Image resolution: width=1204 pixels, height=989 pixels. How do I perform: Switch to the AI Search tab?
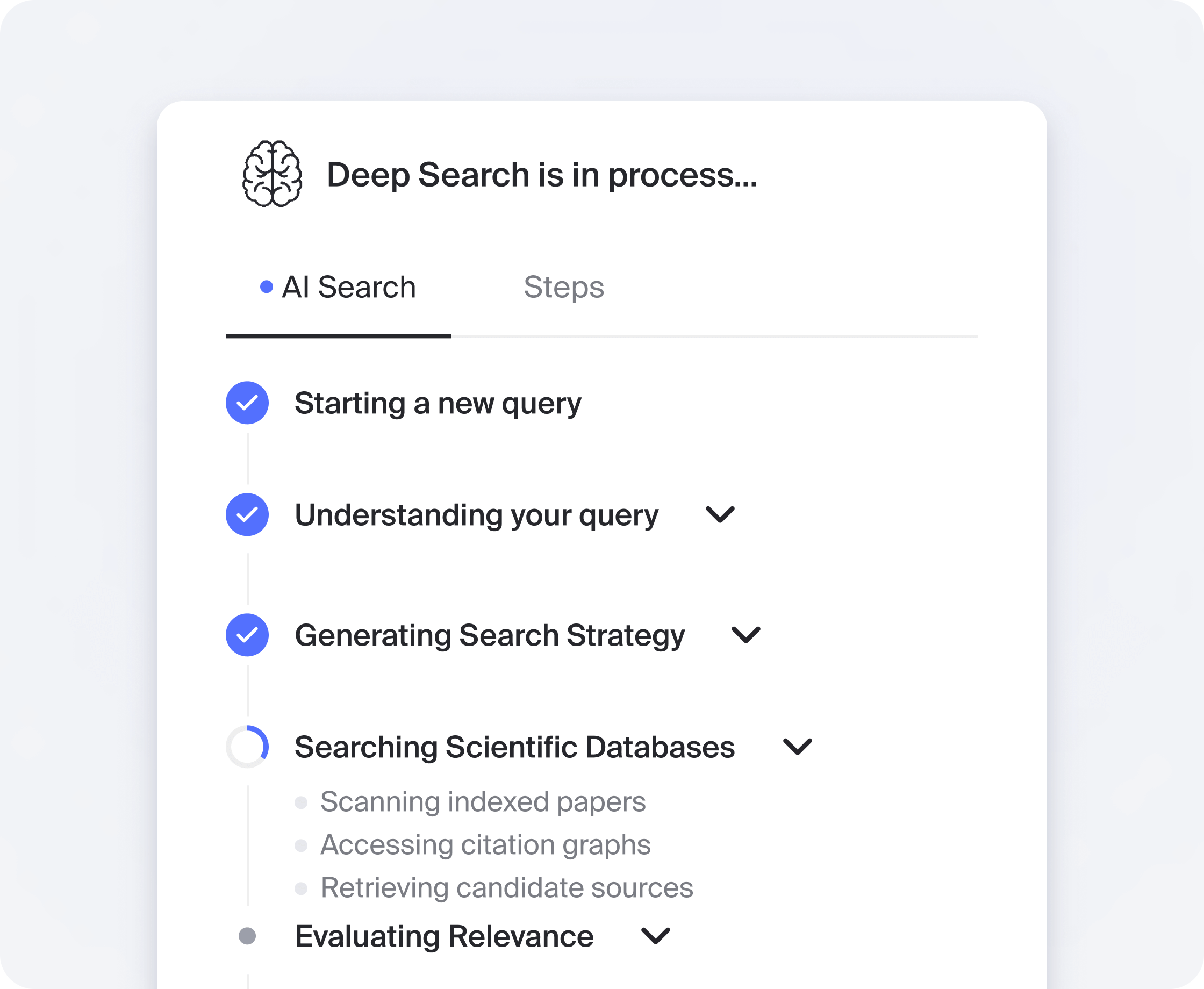tap(348, 287)
